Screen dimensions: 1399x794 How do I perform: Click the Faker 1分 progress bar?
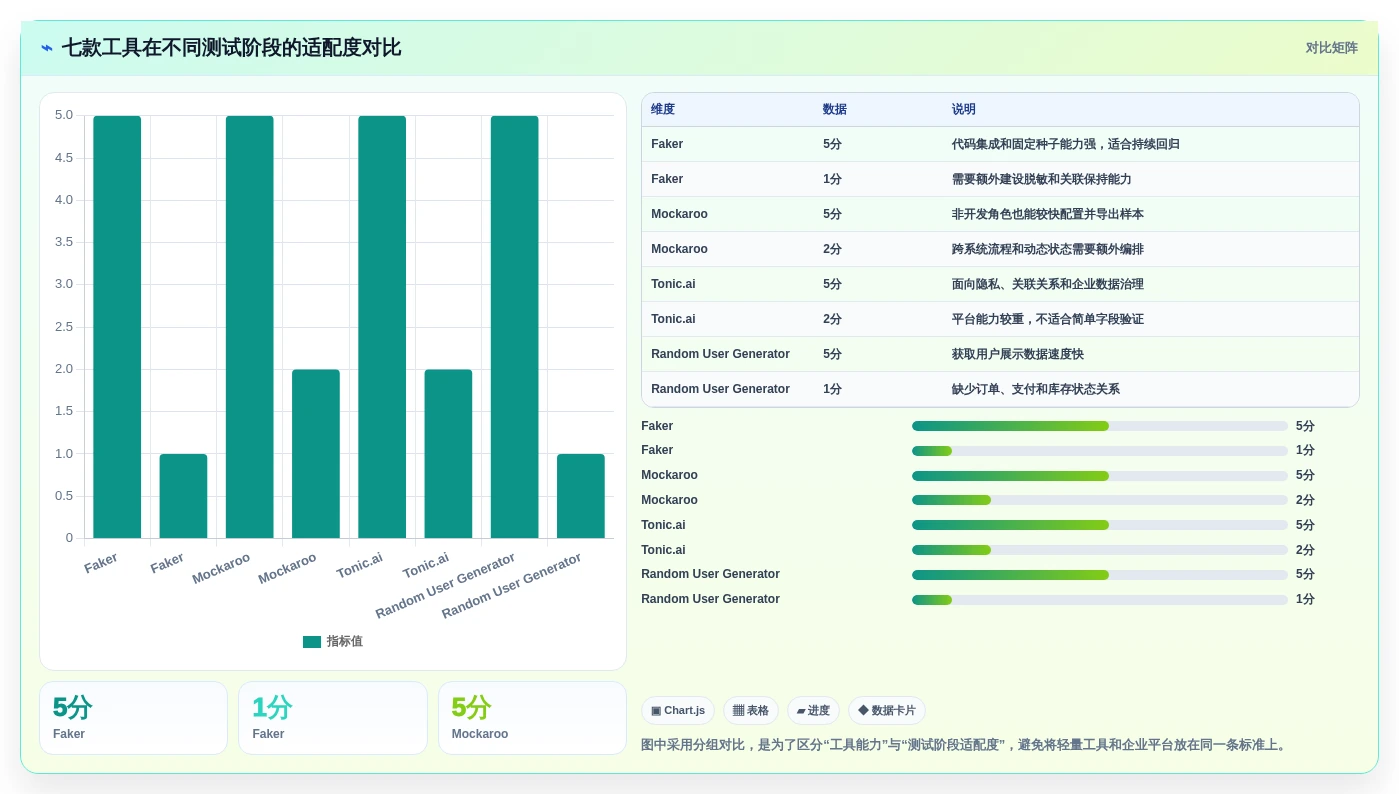coord(1100,451)
